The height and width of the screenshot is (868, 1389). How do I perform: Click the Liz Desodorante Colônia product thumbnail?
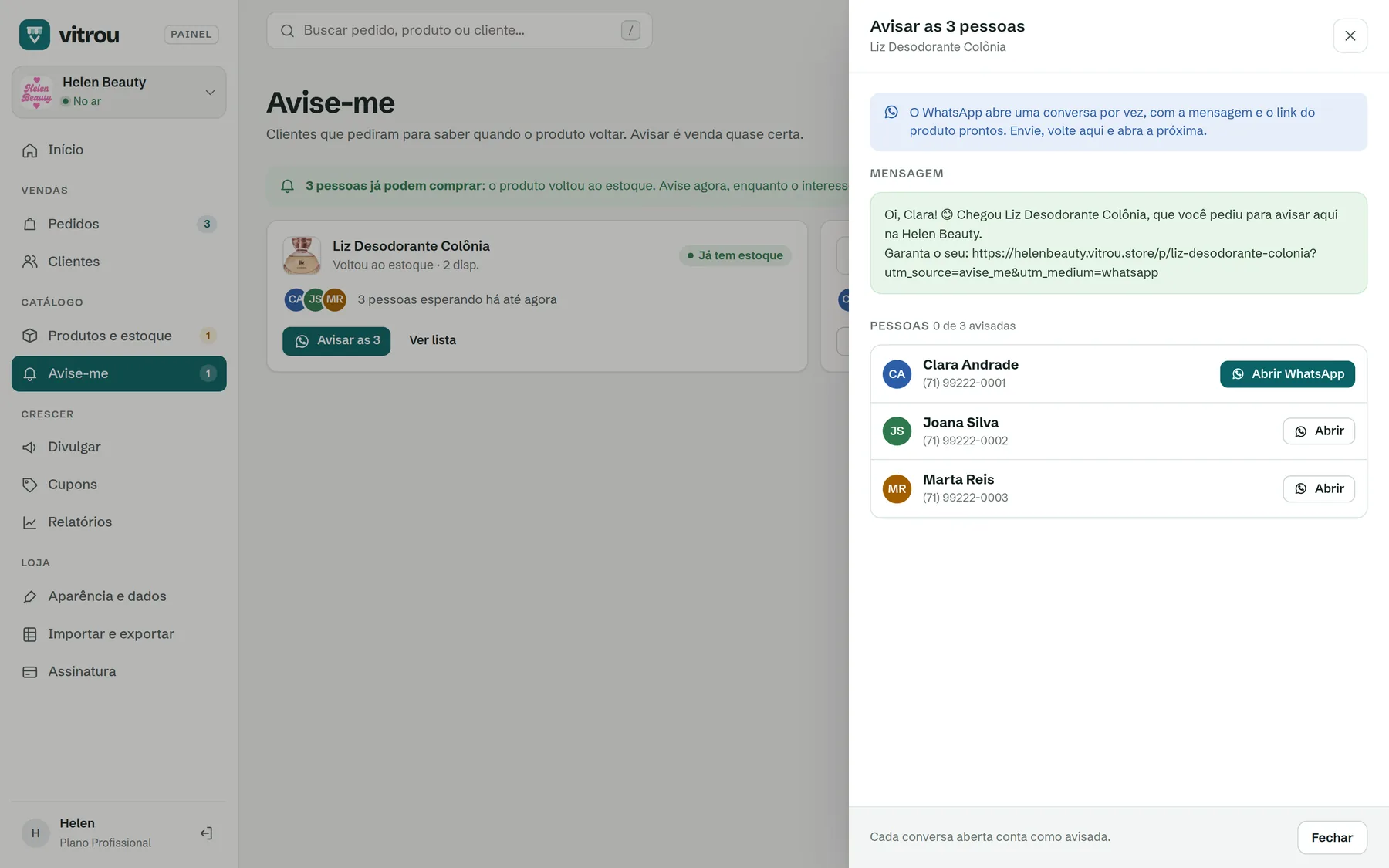[x=302, y=255]
